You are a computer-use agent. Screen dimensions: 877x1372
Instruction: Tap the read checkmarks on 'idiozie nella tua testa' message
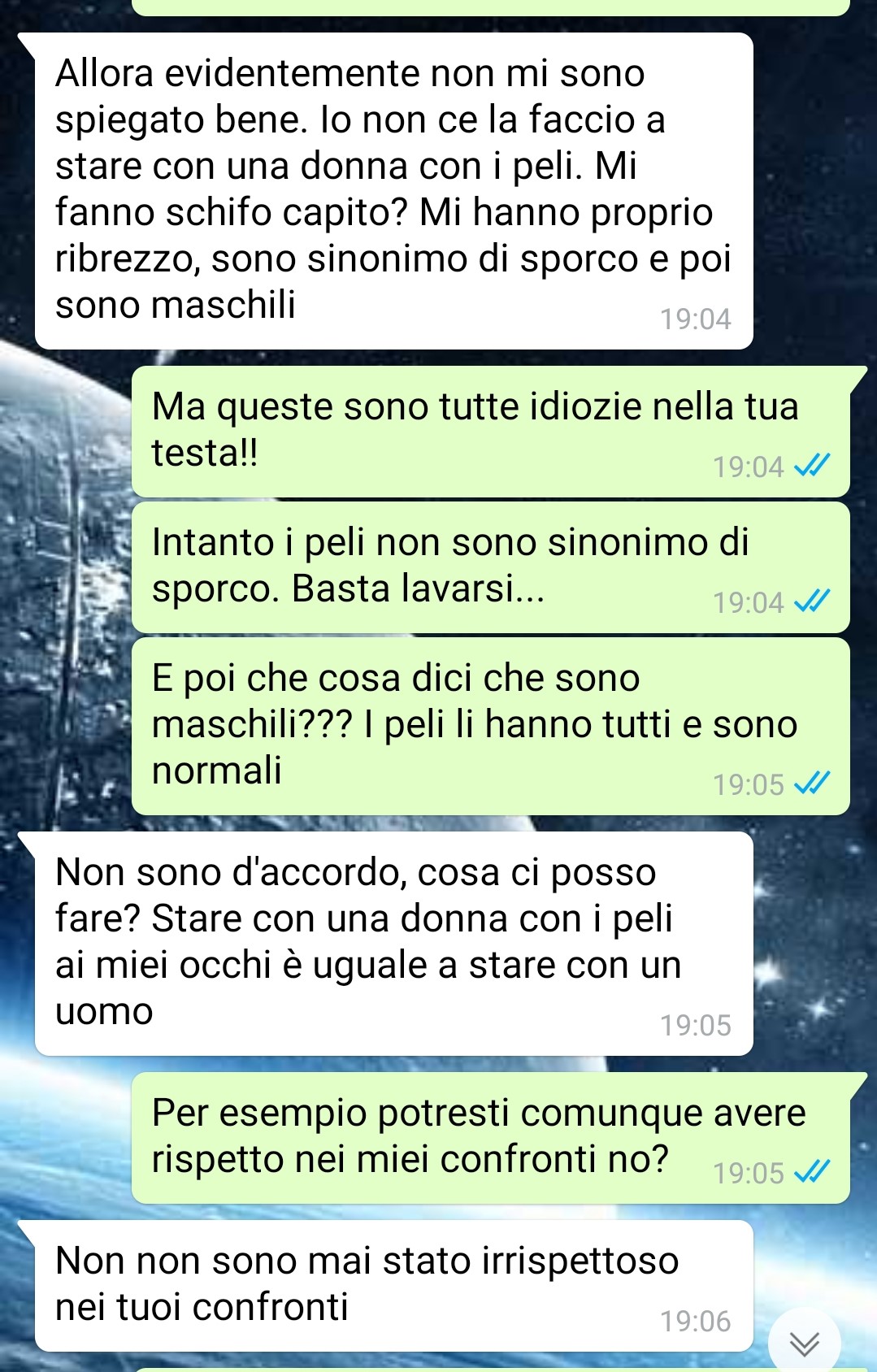click(812, 466)
